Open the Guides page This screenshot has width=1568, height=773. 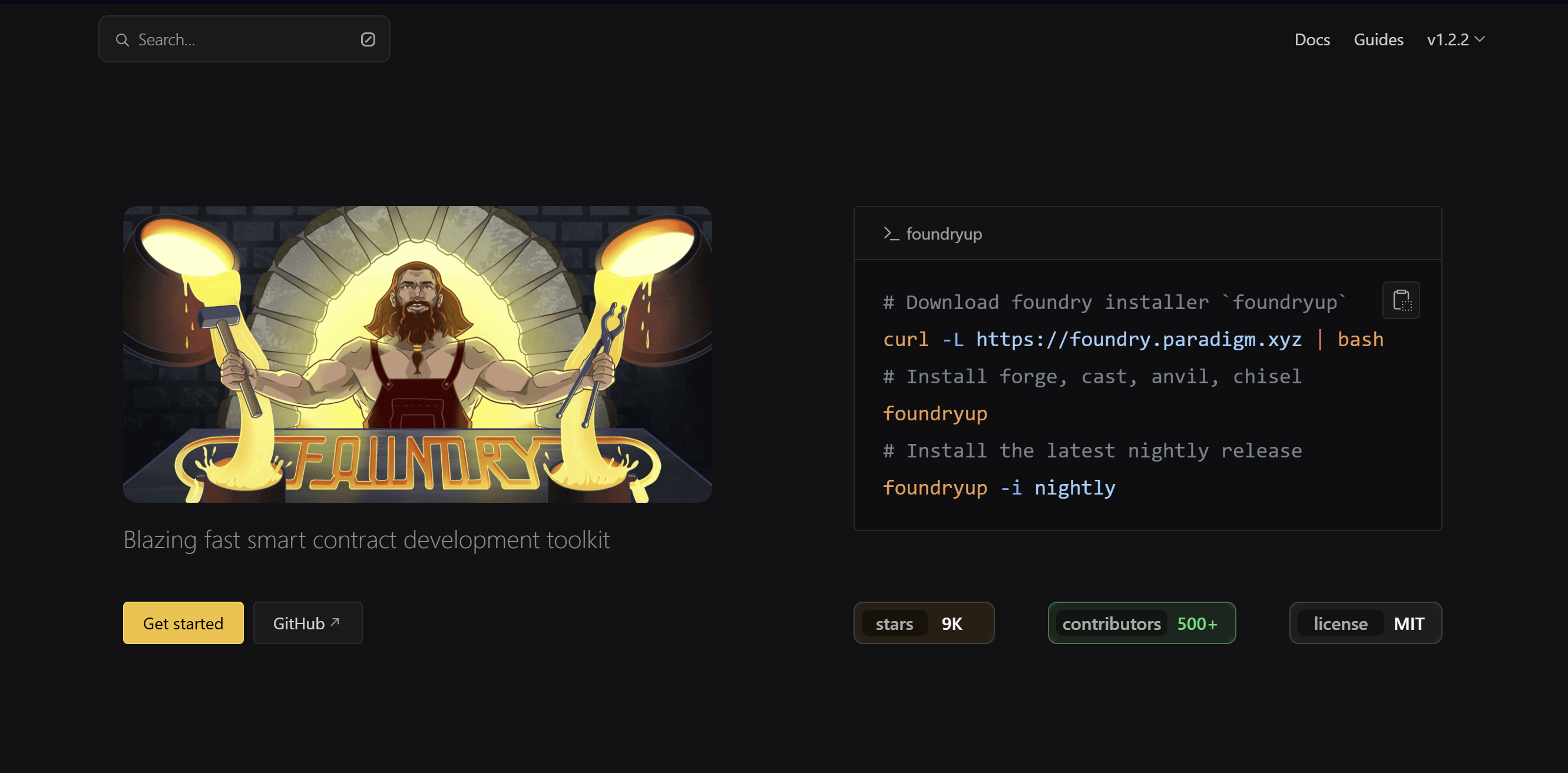point(1378,39)
